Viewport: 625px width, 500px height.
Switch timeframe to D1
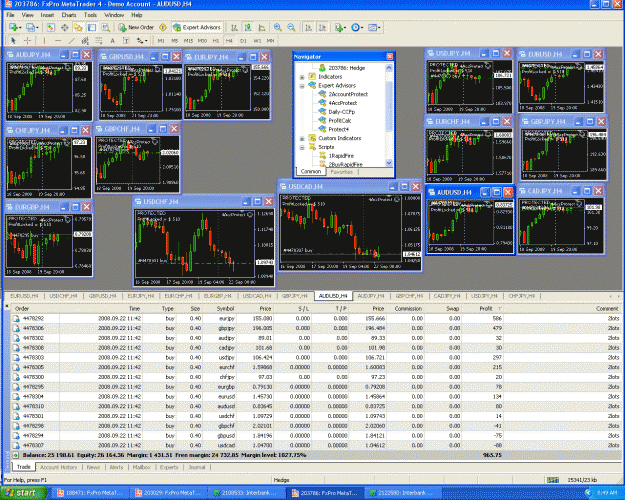243,41
